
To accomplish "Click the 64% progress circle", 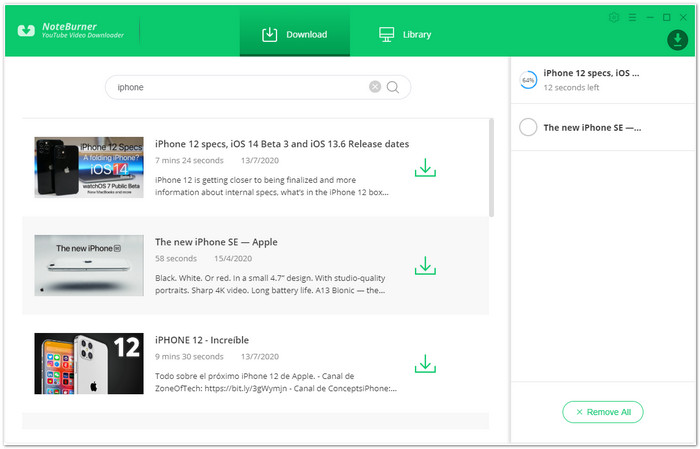I will tap(528, 80).
